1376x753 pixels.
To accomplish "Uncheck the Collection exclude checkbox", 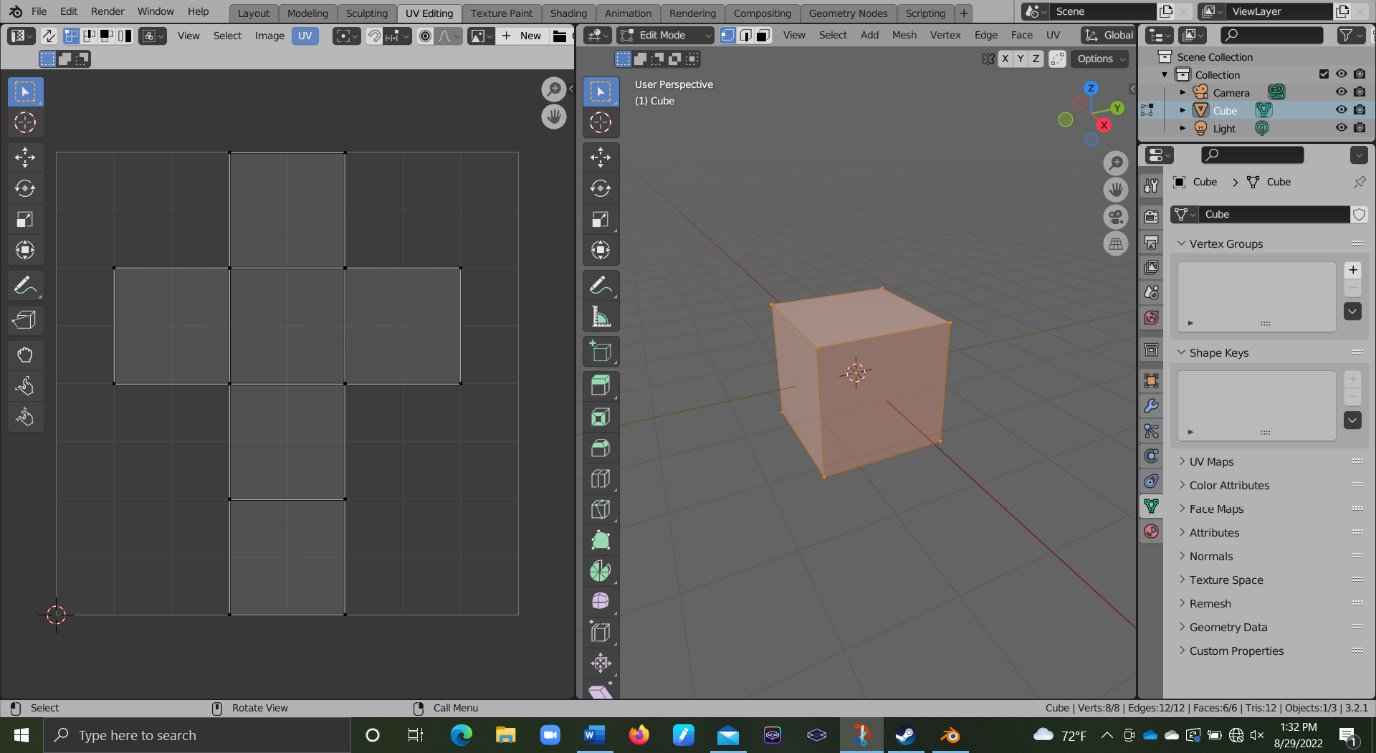I will (1324, 74).
